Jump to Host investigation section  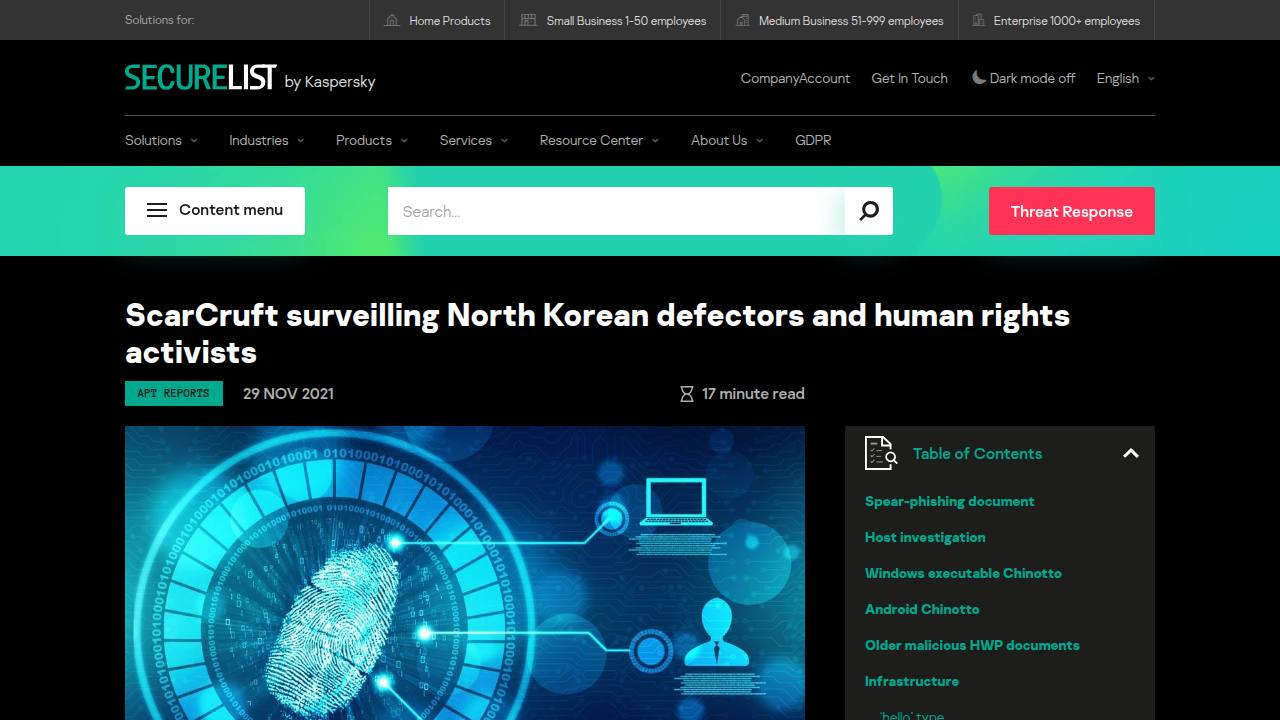925,537
